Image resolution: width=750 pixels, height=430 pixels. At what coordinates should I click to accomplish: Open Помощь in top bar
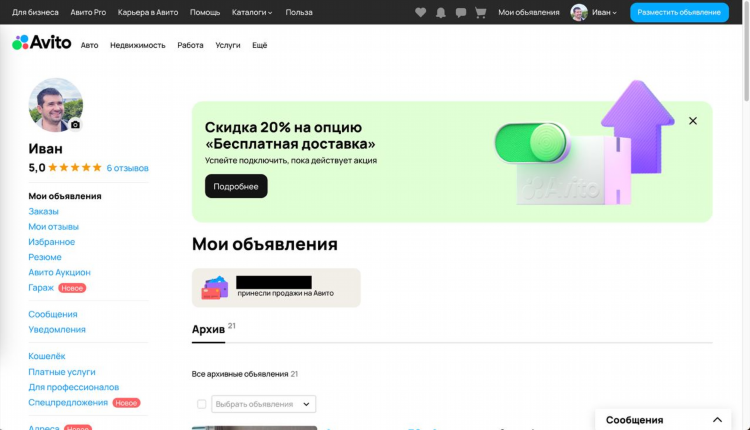pyautogui.click(x=205, y=12)
